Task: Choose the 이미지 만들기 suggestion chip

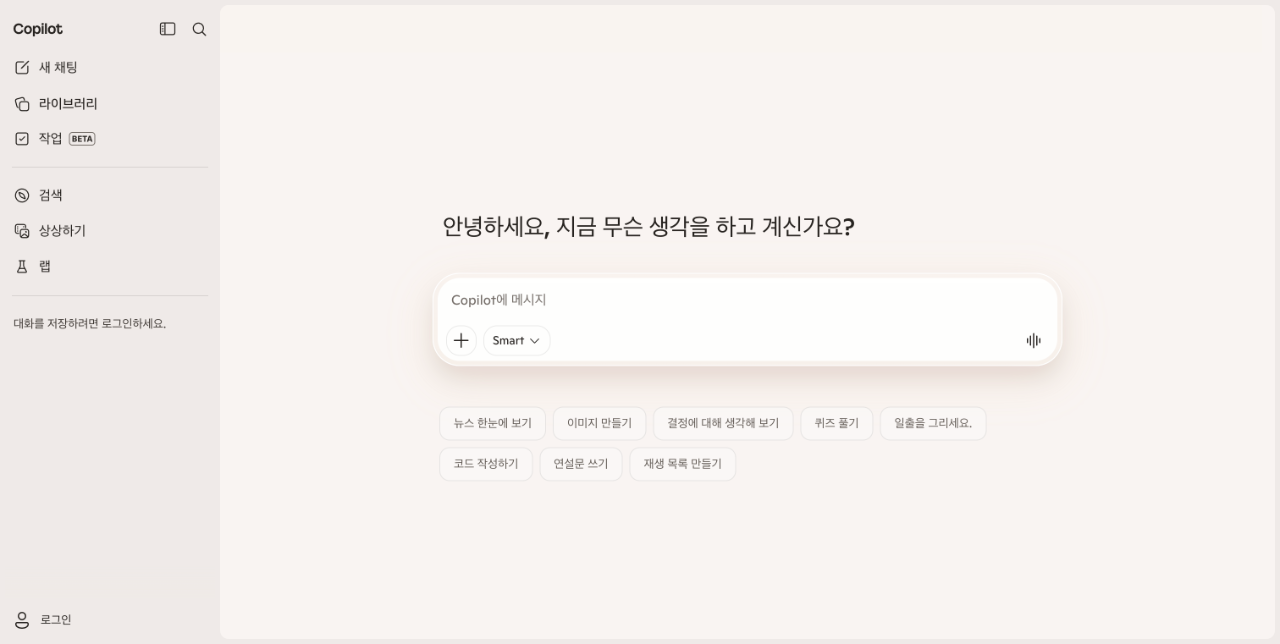Action: [599, 423]
